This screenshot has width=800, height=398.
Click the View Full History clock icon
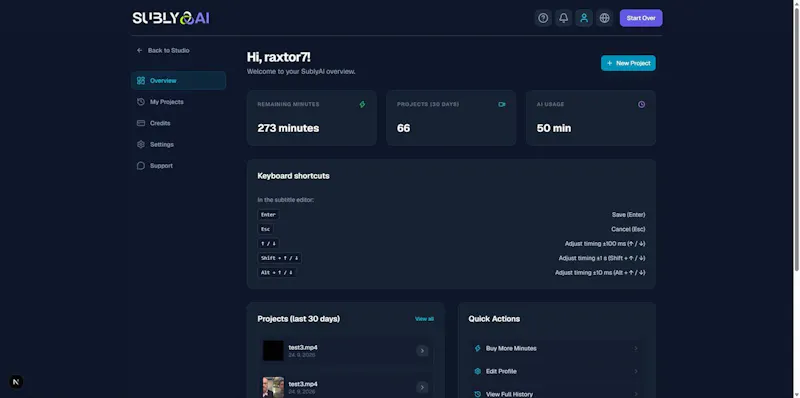478,394
